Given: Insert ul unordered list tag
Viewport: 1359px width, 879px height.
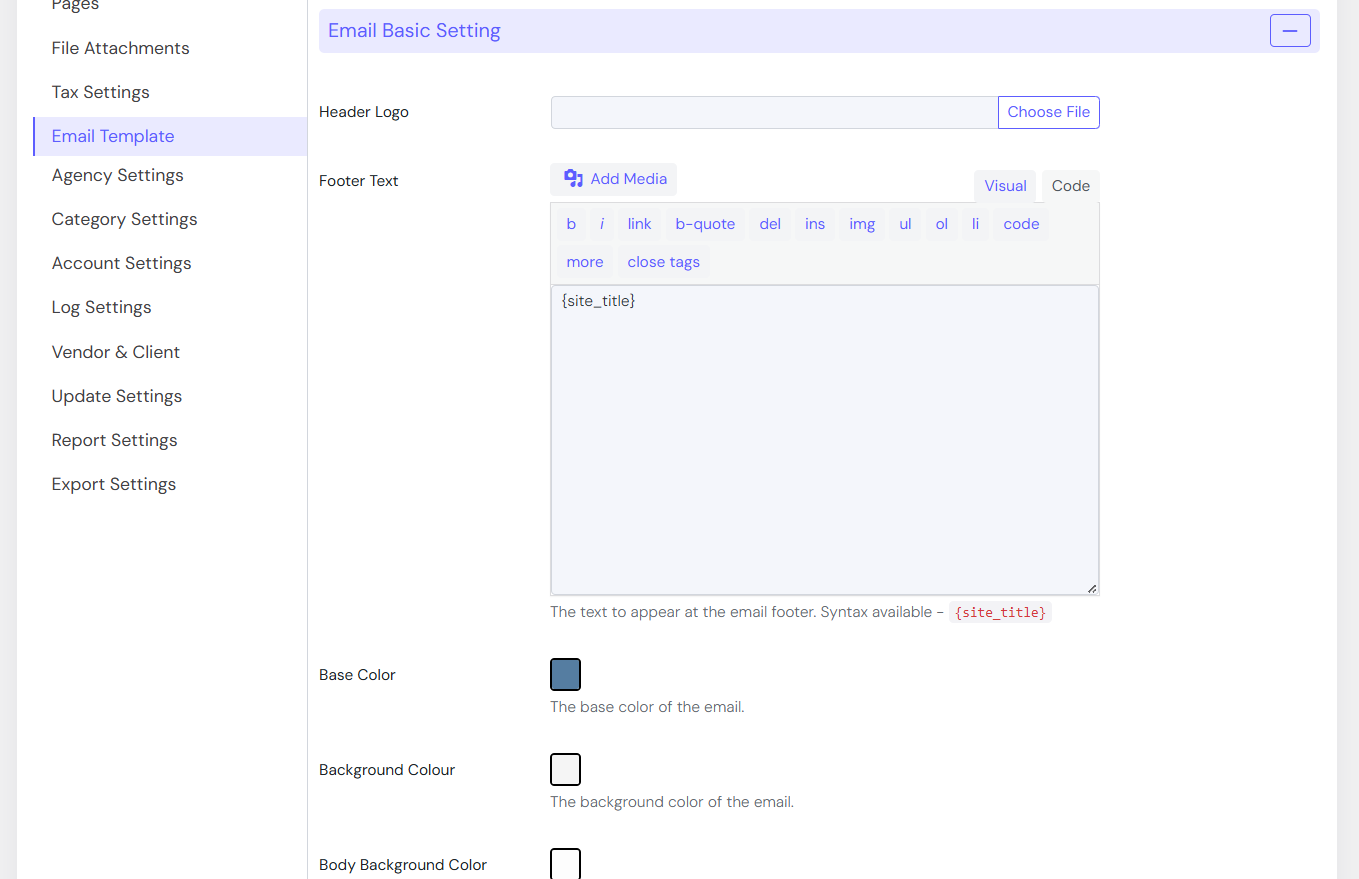Looking at the screenshot, I should tap(905, 224).
